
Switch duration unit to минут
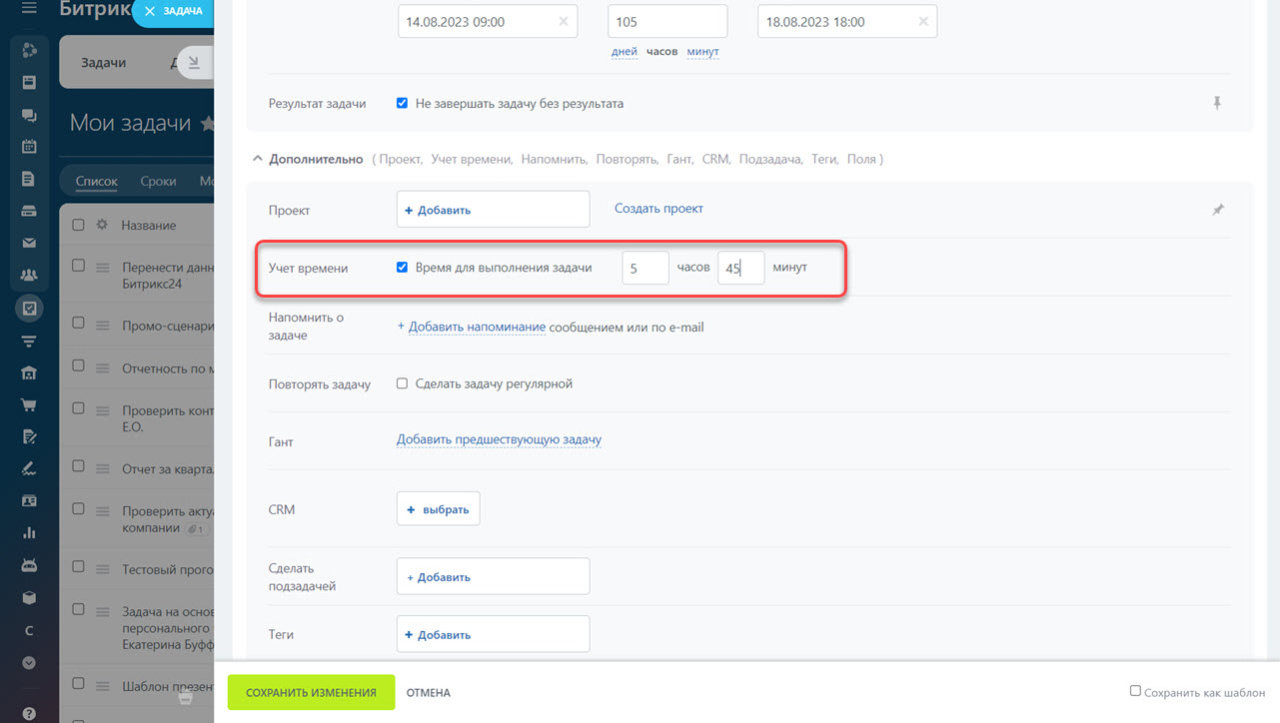coord(703,51)
